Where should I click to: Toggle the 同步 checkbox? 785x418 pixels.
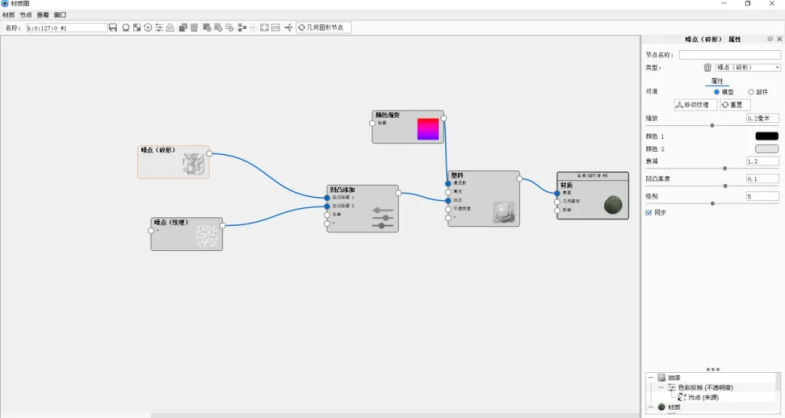click(649, 212)
